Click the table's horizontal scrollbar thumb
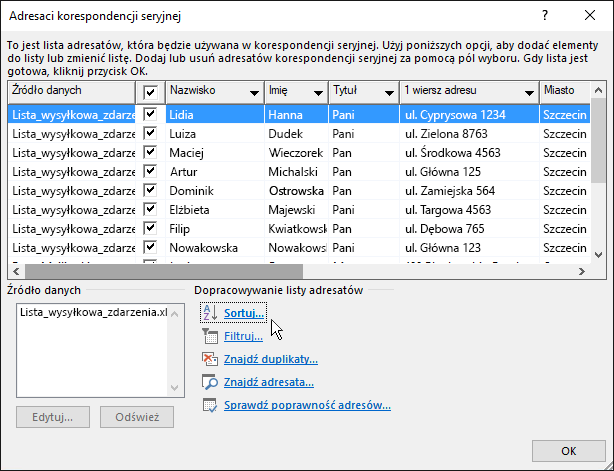Viewport: 614px width, 471px height. pyautogui.click(x=164, y=271)
